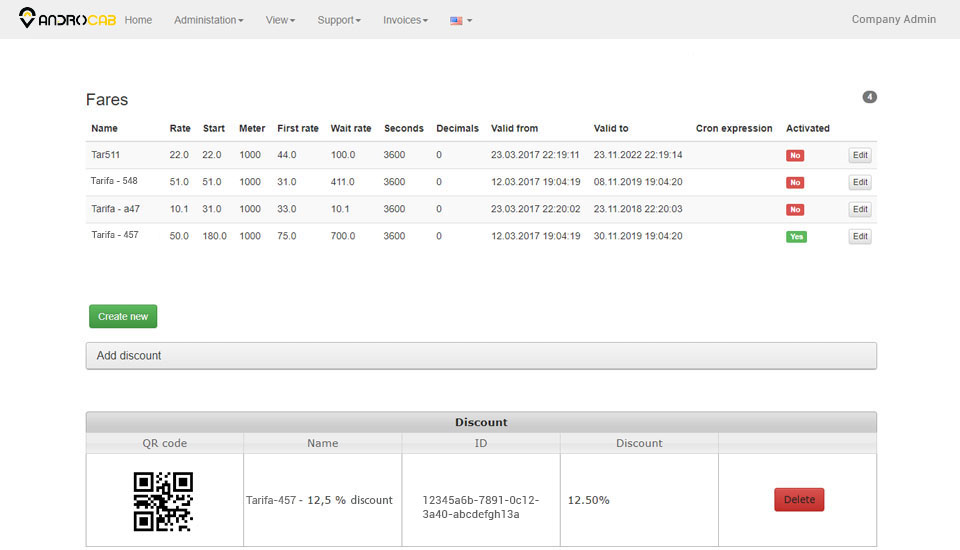The width and height of the screenshot is (960, 550).
Task: Expand the Add discount panel
Action: 481,356
